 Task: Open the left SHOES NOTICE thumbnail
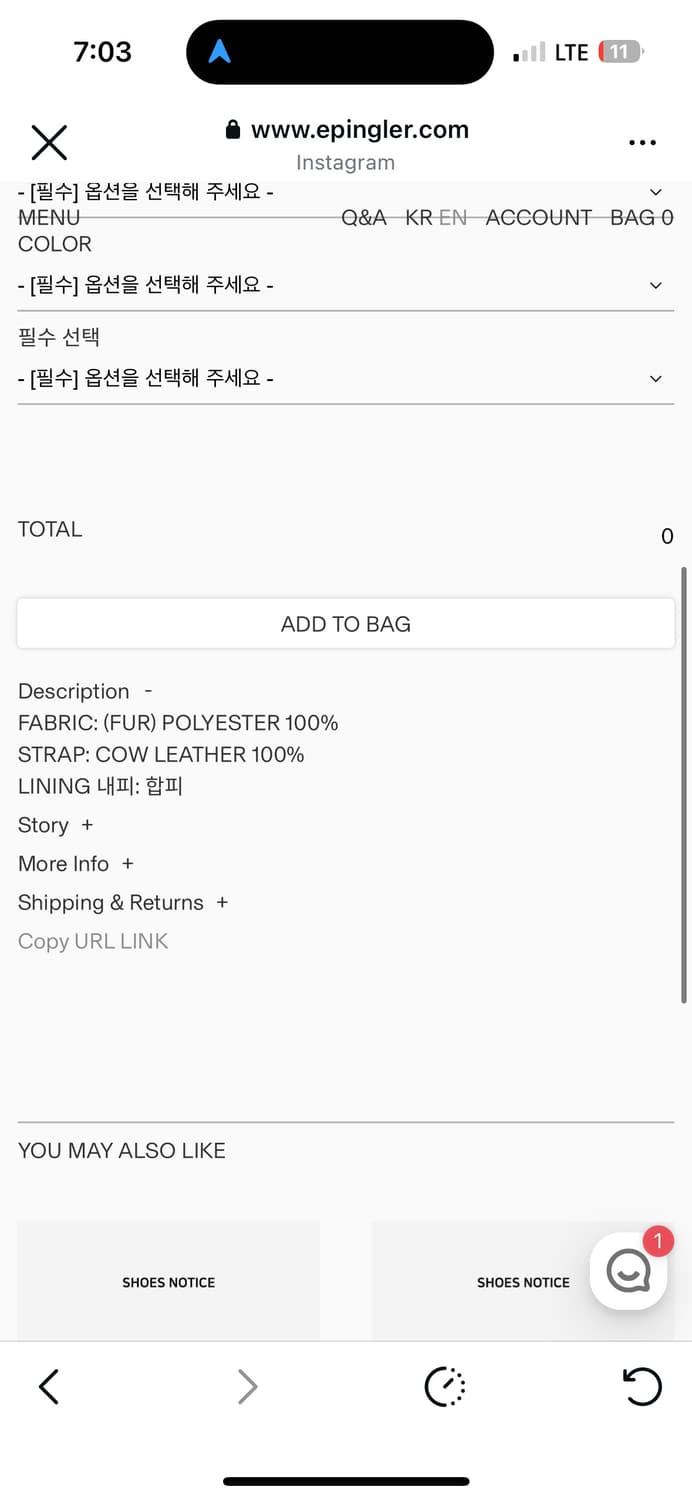[169, 1280]
